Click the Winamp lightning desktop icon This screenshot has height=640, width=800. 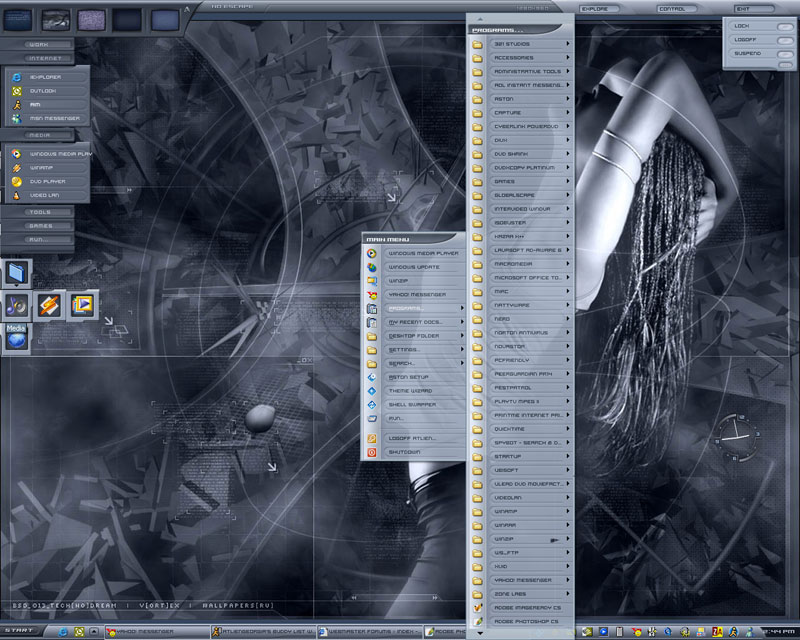[x=50, y=305]
